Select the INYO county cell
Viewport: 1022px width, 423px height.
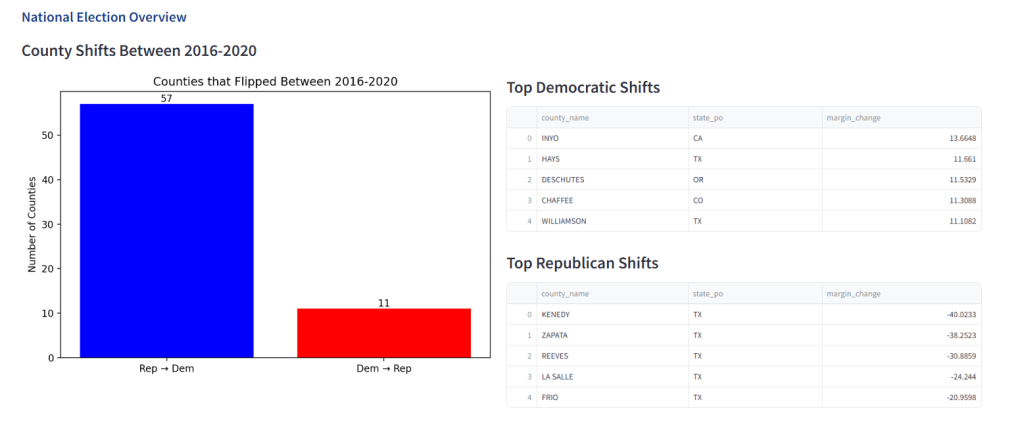pos(551,138)
